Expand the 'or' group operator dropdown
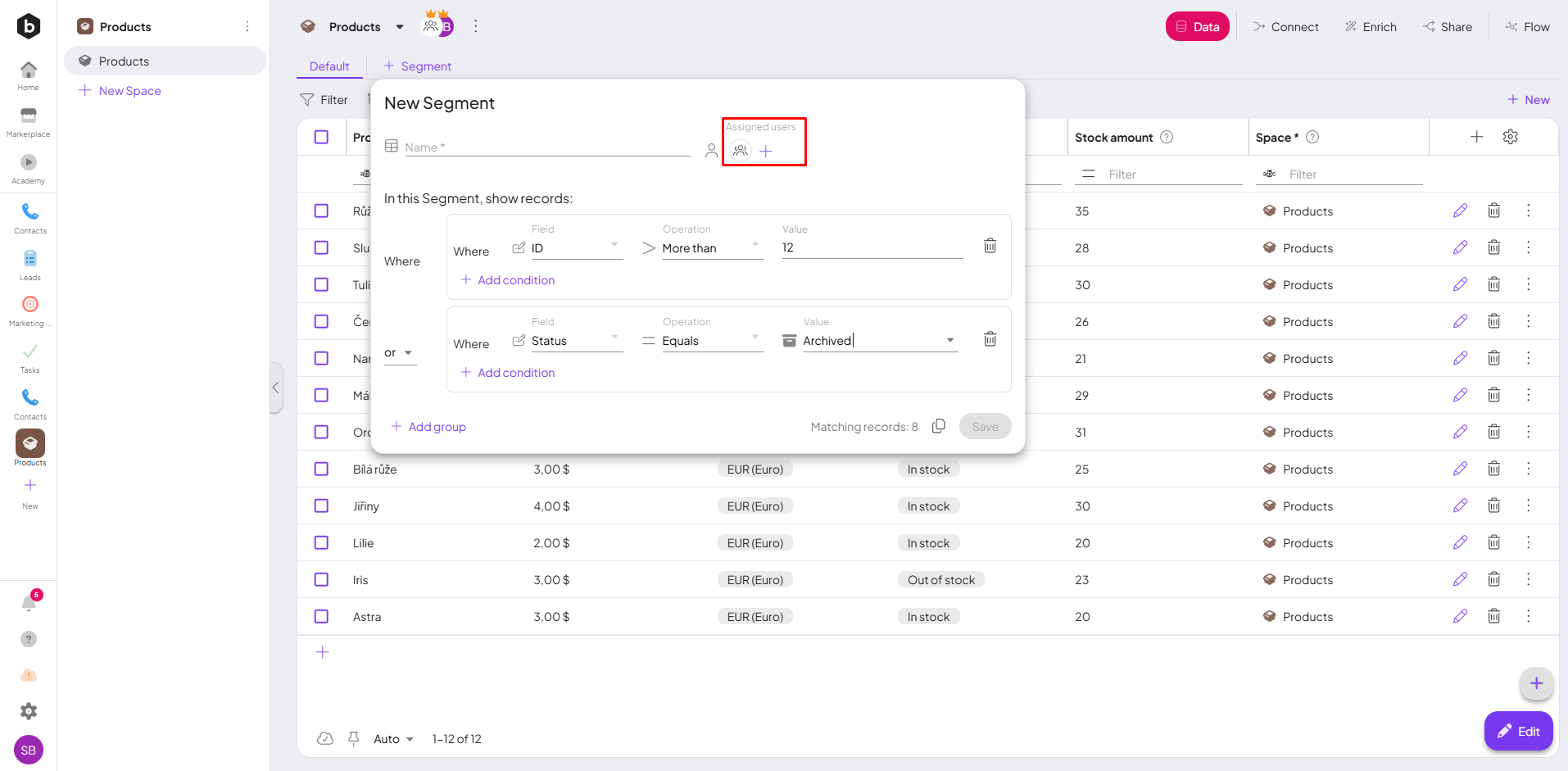The height and width of the screenshot is (771, 1568). (399, 353)
